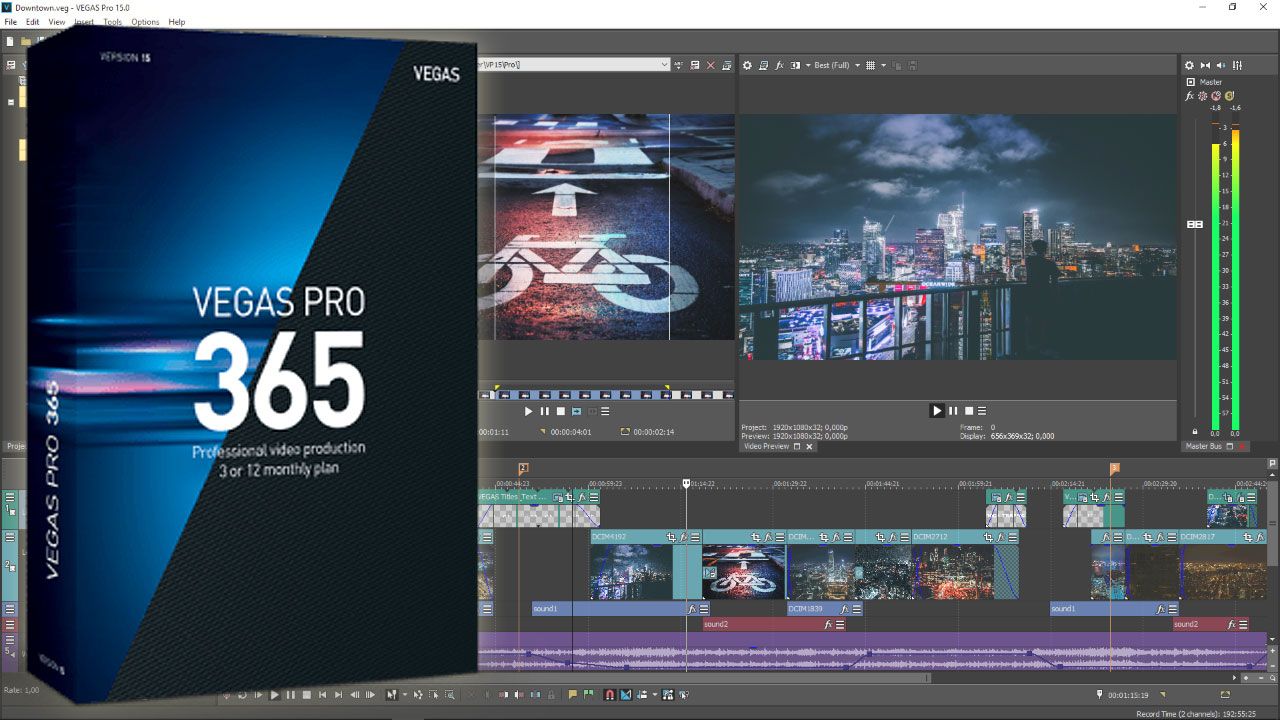The width and height of the screenshot is (1280, 720).
Task: Open the mixer settings gear icon
Action: click(1190, 65)
